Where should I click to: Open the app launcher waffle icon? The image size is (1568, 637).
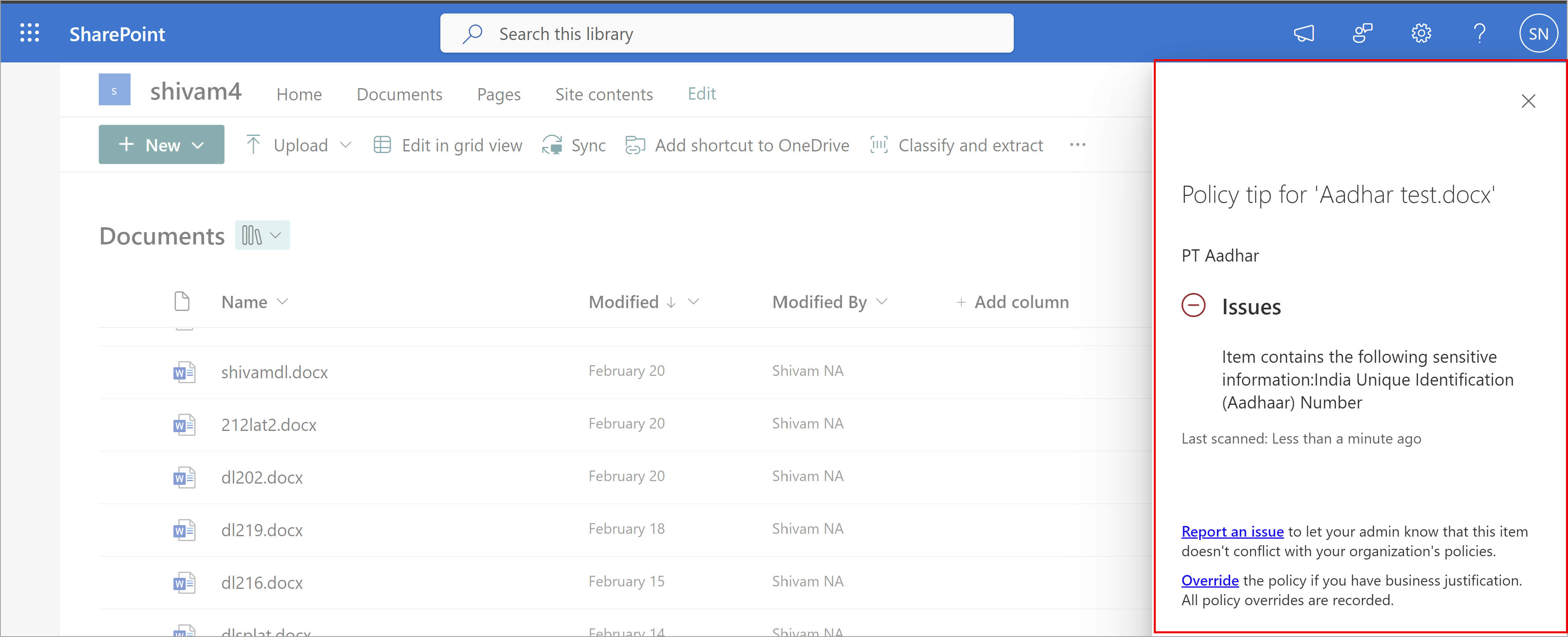29,33
